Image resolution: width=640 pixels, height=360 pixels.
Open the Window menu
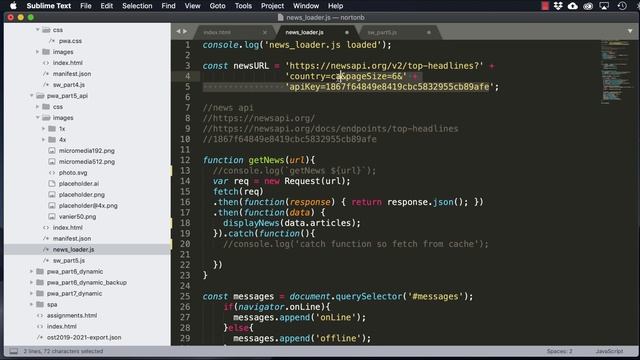pos(306,6)
